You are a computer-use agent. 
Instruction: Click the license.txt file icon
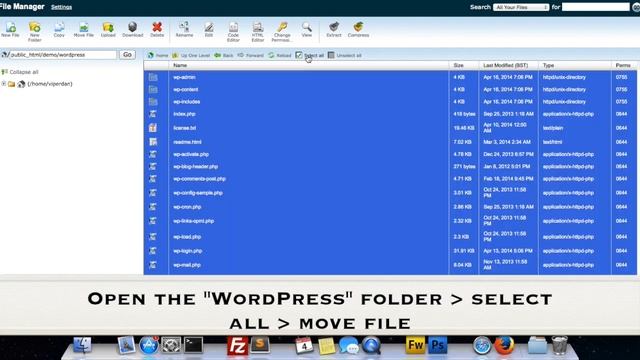153,128
